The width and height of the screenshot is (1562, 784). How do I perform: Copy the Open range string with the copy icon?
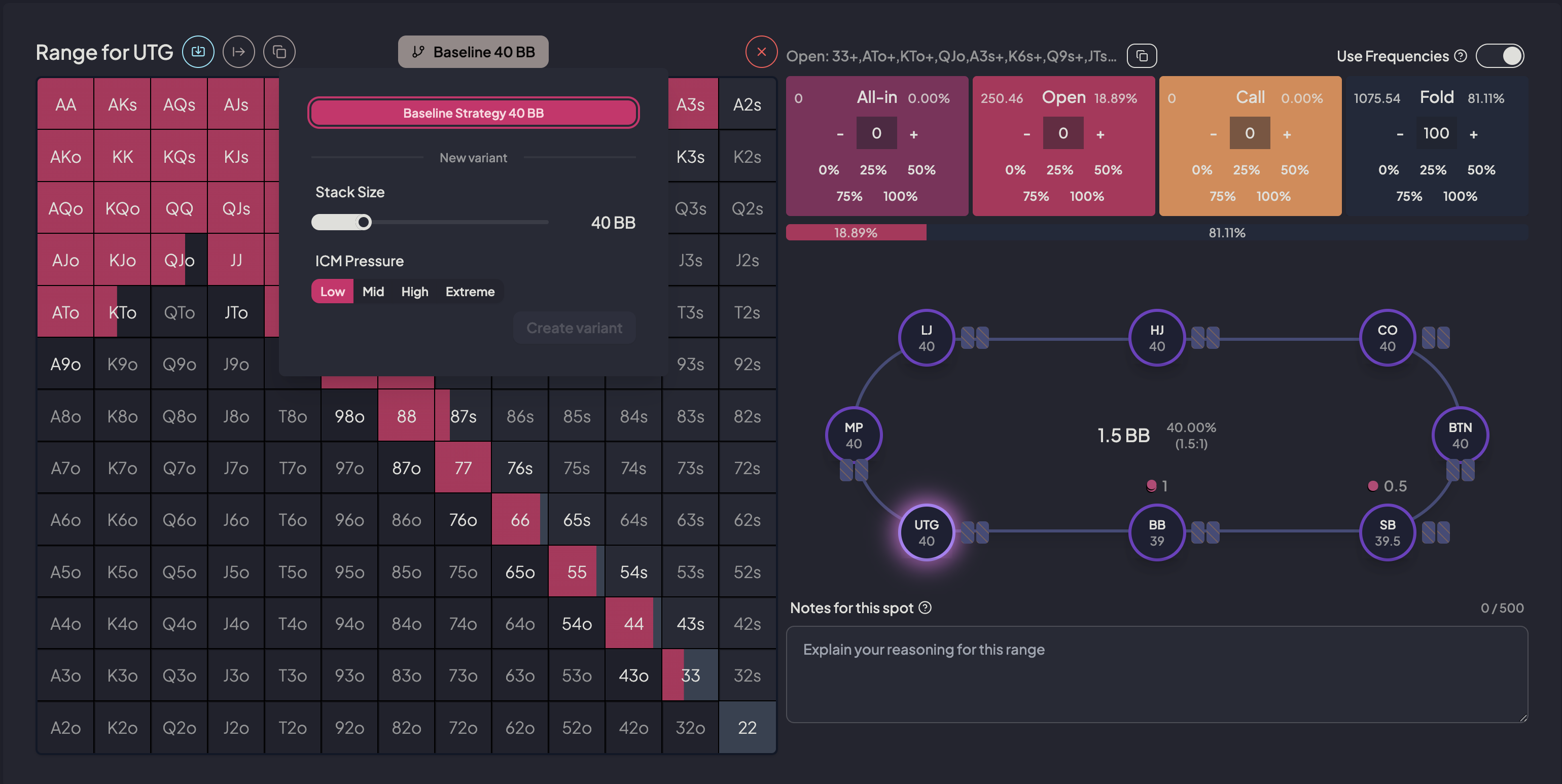(1141, 56)
